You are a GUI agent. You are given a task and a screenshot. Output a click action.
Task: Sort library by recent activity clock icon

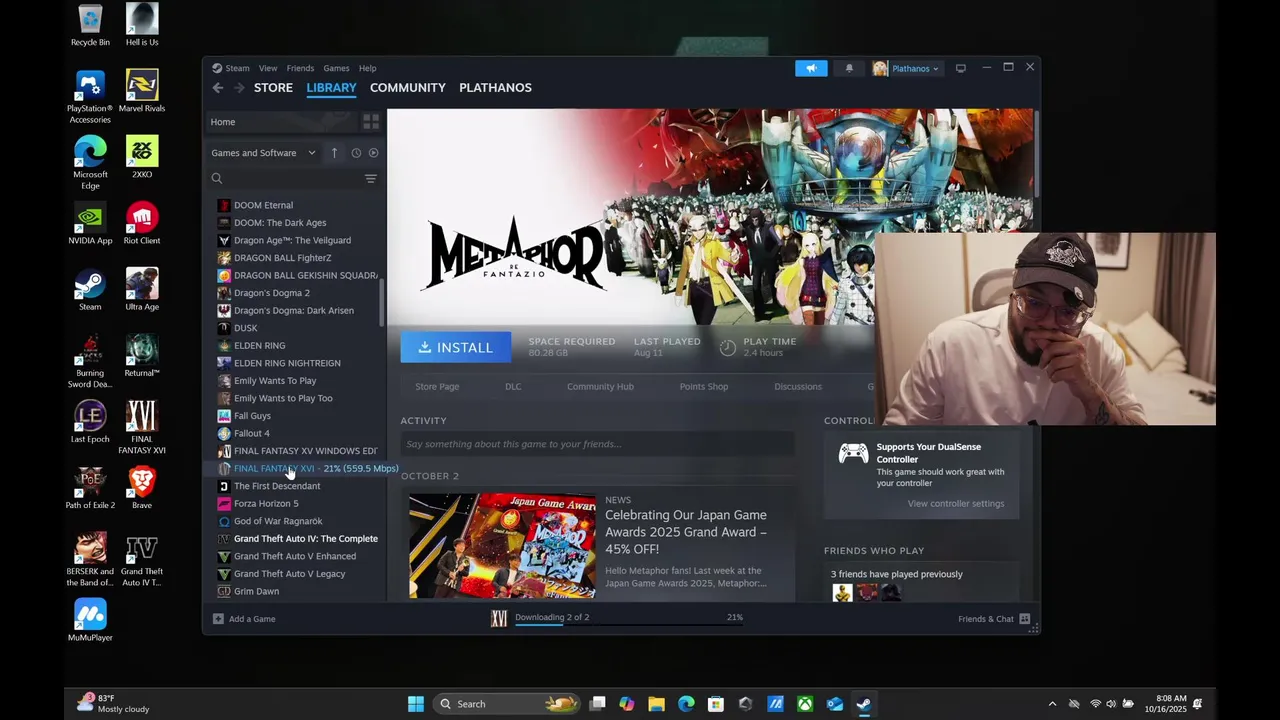tap(356, 153)
